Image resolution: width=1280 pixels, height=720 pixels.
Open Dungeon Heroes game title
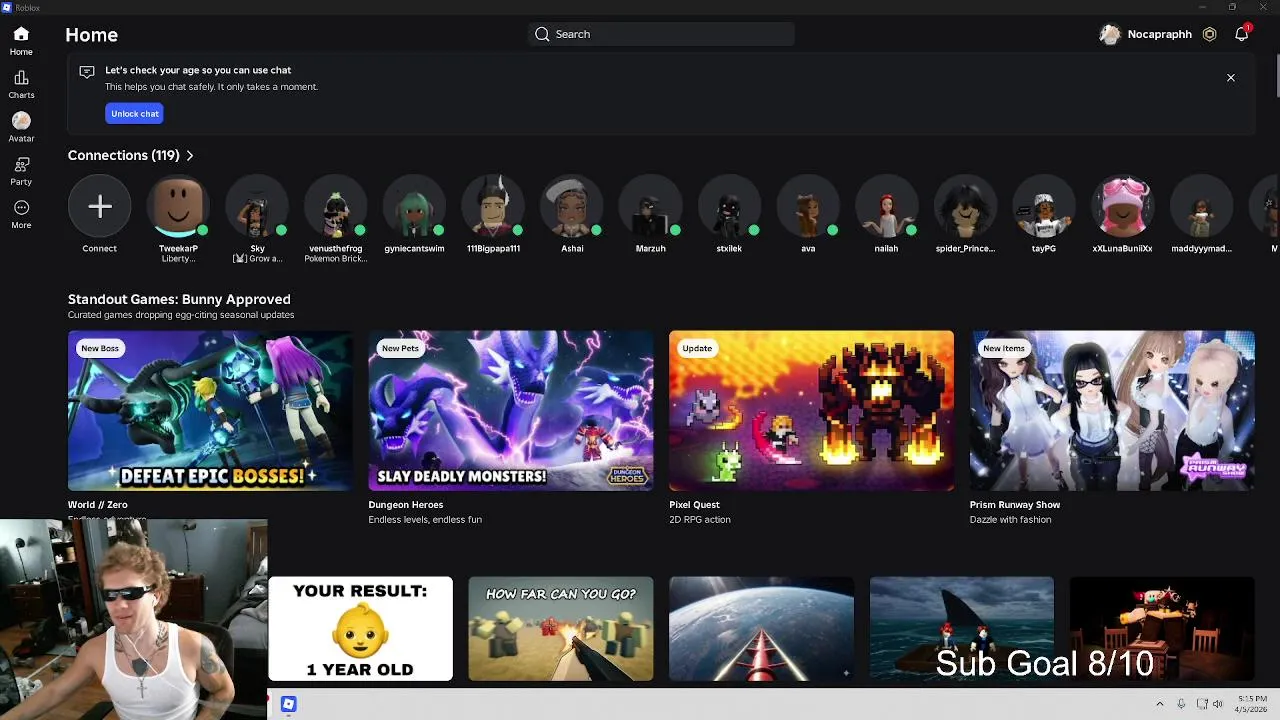click(x=406, y=505)
